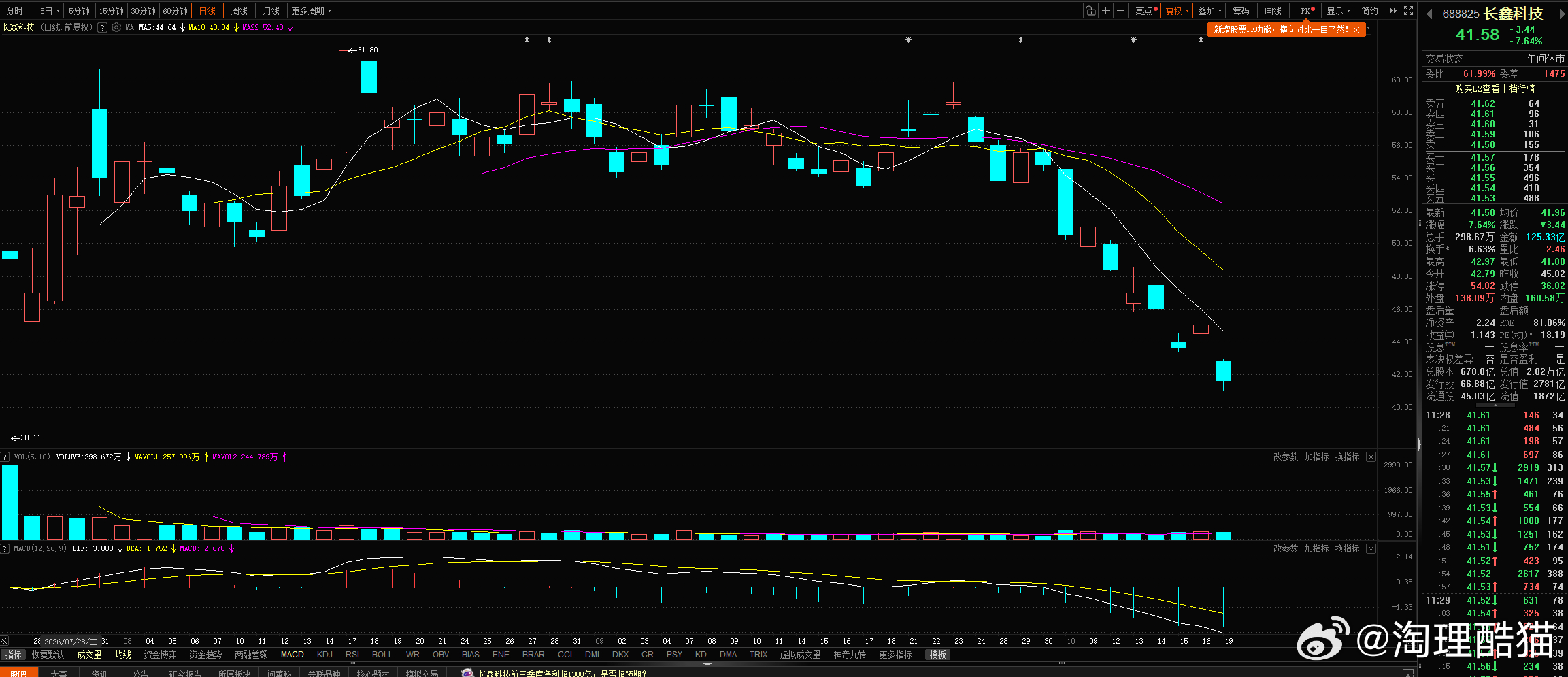Click the fullscreen expand icon

click(1408, 11)
